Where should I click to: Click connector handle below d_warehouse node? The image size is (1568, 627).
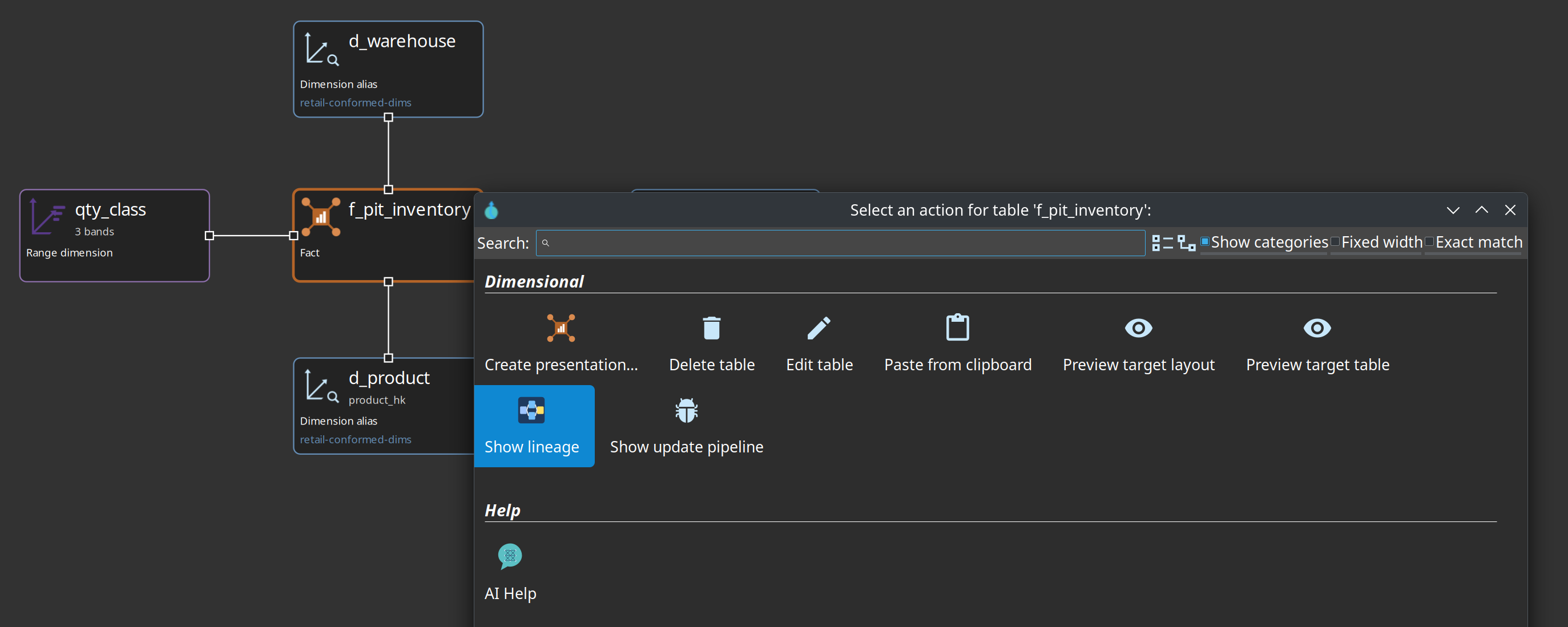coord(388,118)
